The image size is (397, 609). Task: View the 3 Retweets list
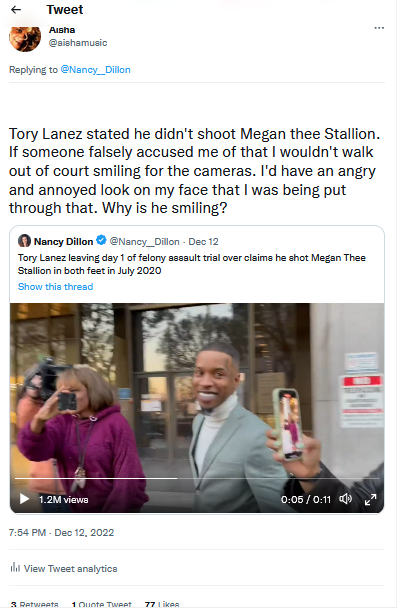34,604
